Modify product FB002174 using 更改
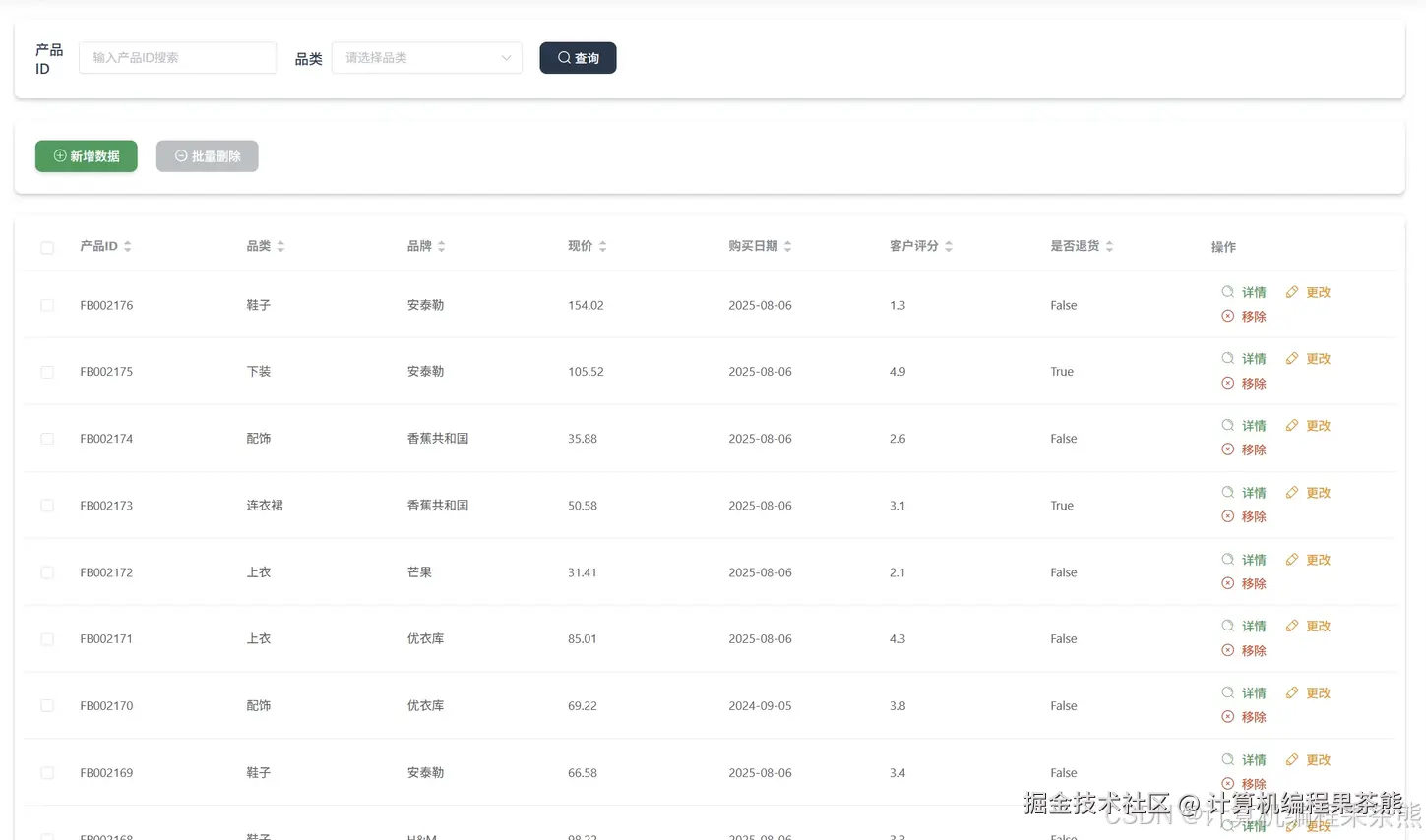Screen dimensions: 1426x840 pos(1308,426)
